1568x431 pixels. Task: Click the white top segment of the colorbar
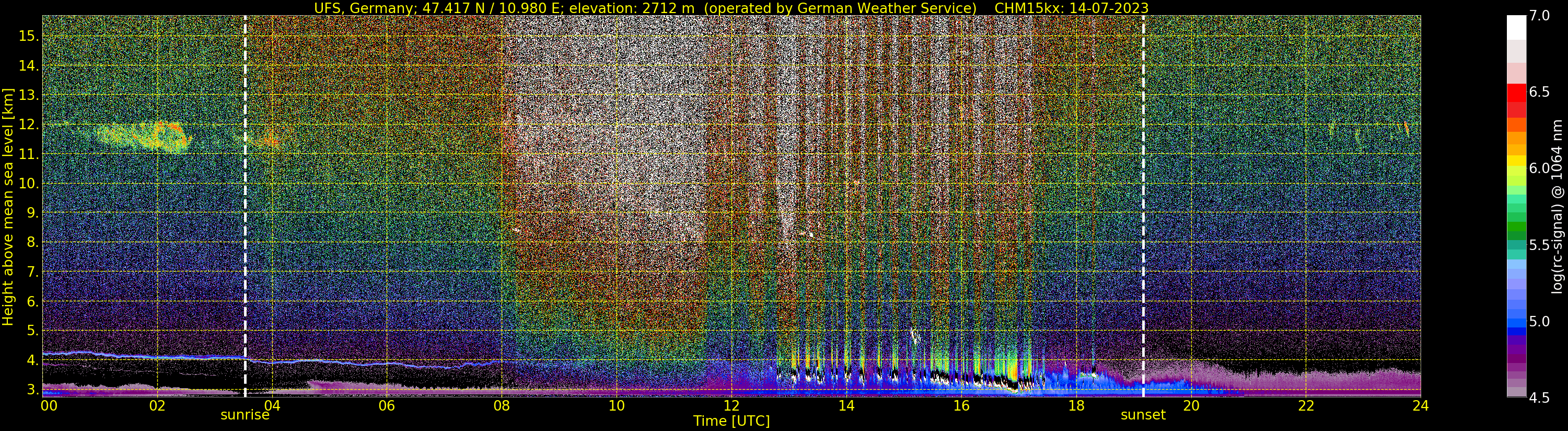coord(1516,27)
